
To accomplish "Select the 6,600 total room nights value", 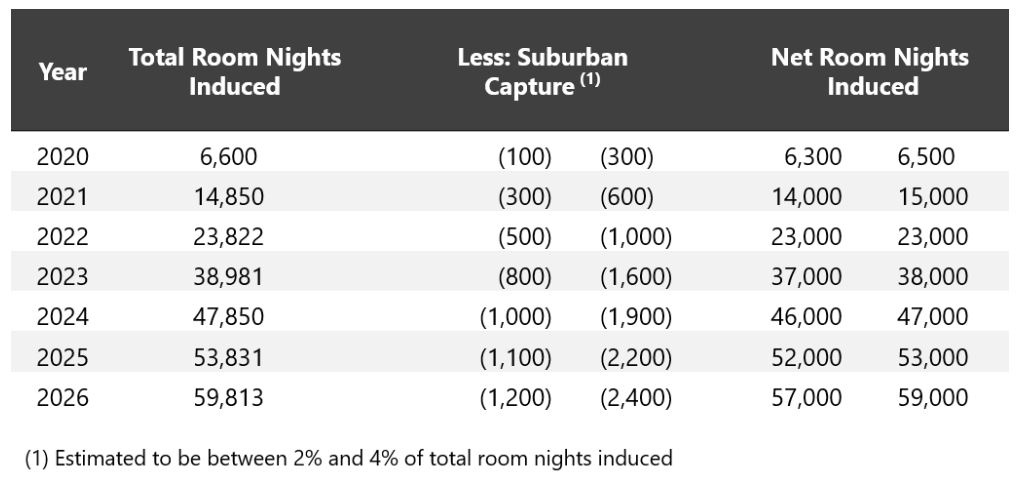I will [x=229, y=156].
